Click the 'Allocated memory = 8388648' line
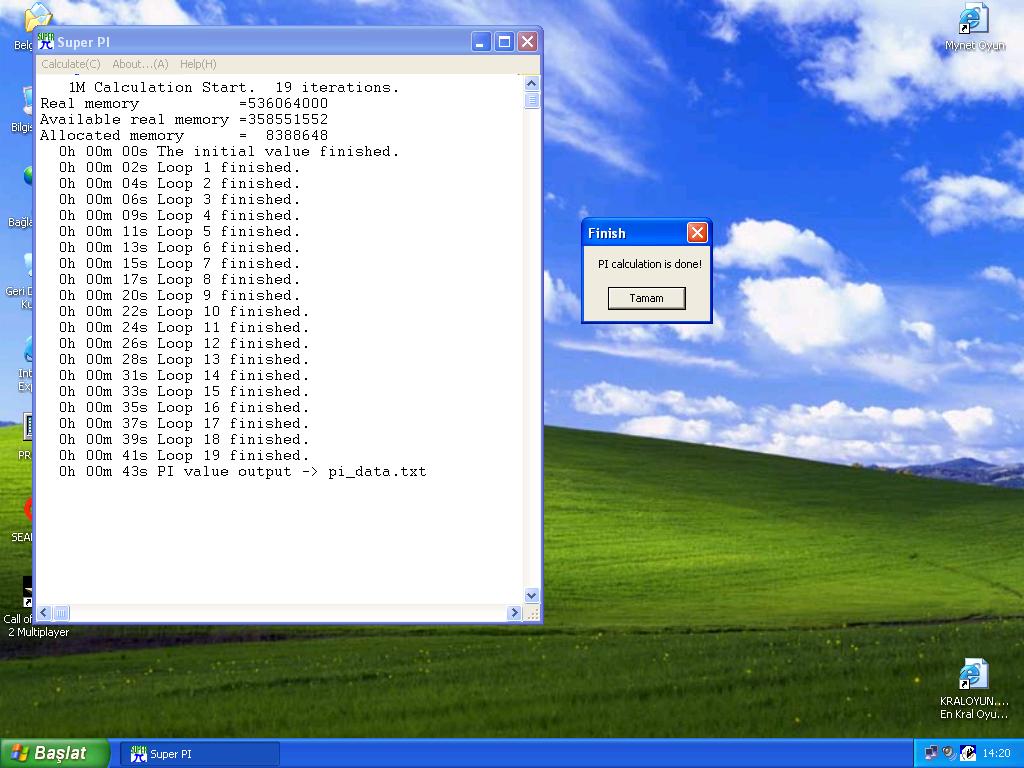Viewport: 1024px width, 768px height. [184, 136]
